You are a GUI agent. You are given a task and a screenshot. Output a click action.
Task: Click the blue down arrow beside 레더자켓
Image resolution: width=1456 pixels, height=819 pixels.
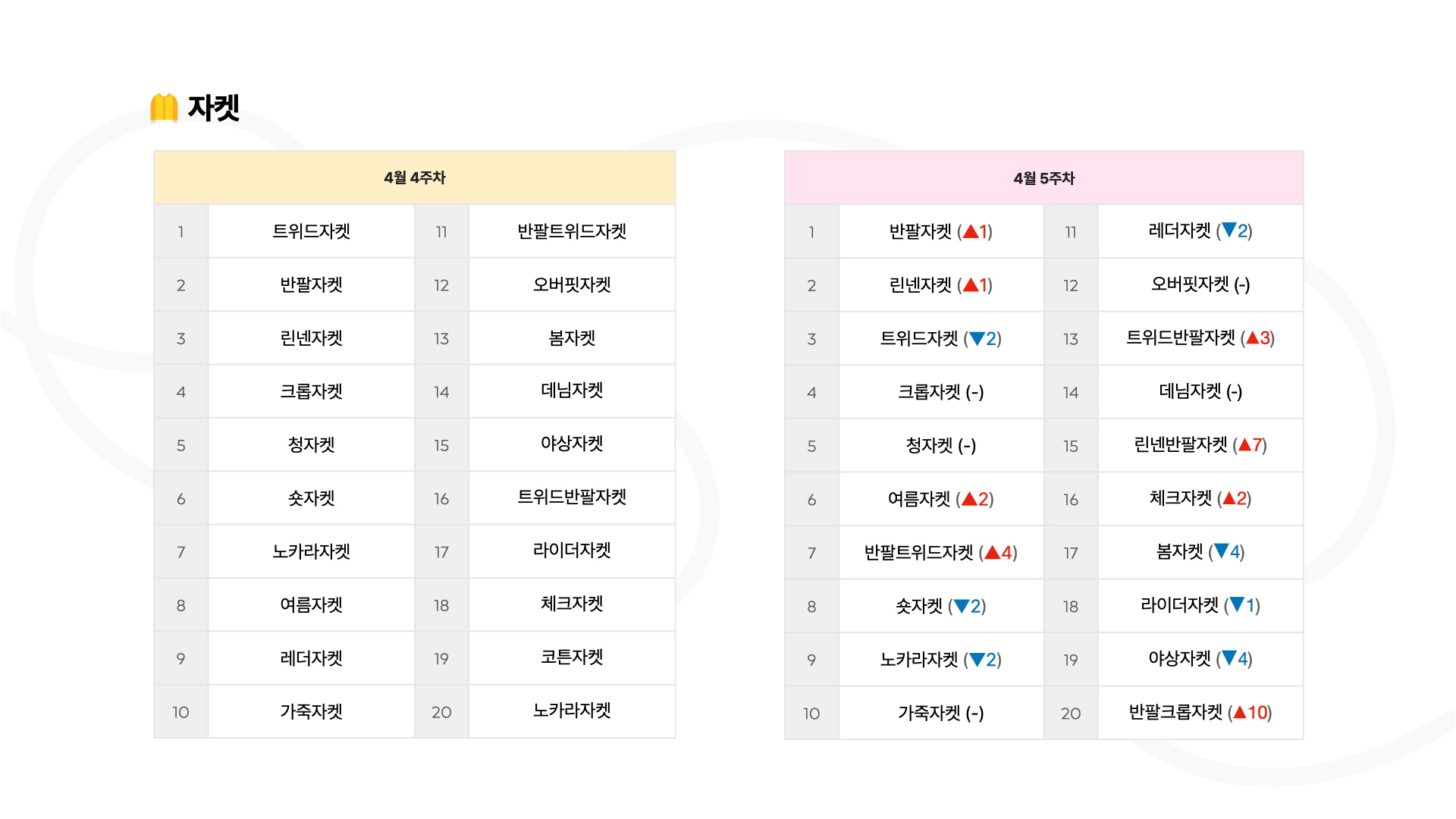(x=1229, y=231)
